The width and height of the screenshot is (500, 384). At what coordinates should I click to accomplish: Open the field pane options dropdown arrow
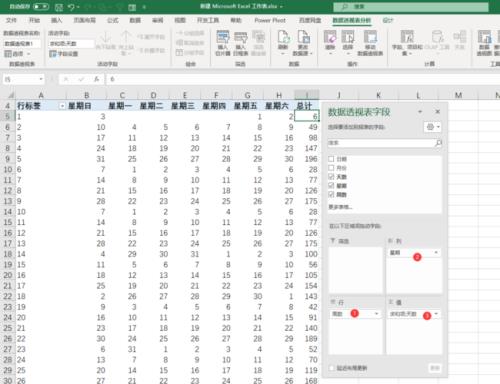(x=420, y=112)
